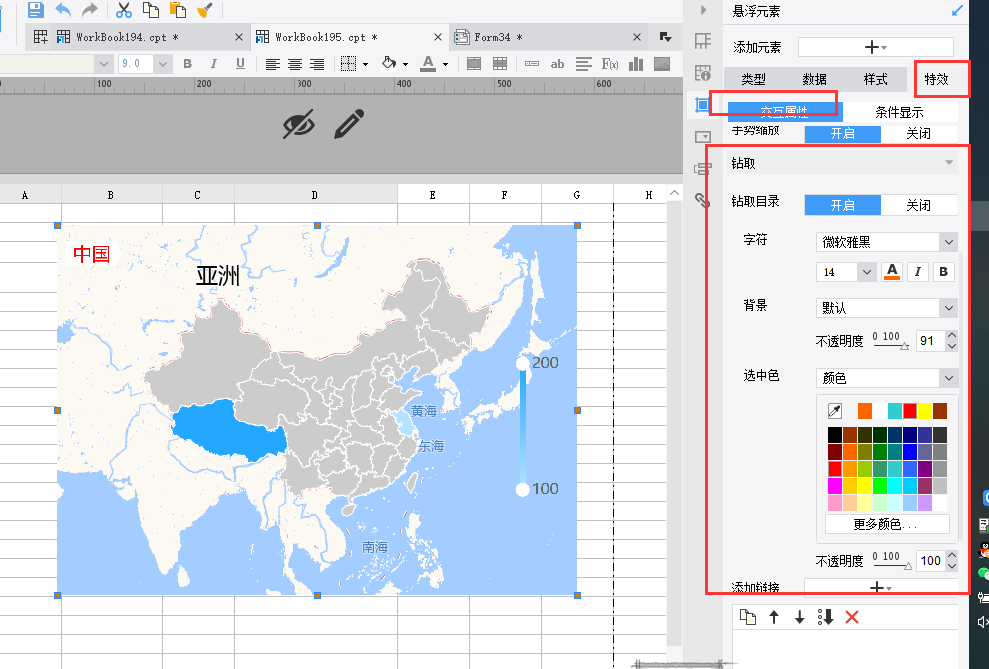Image resolution: width=989 pixels, height=669 pixels.
Task: Open the document tab list dropdown
Action: click(665, 37)
